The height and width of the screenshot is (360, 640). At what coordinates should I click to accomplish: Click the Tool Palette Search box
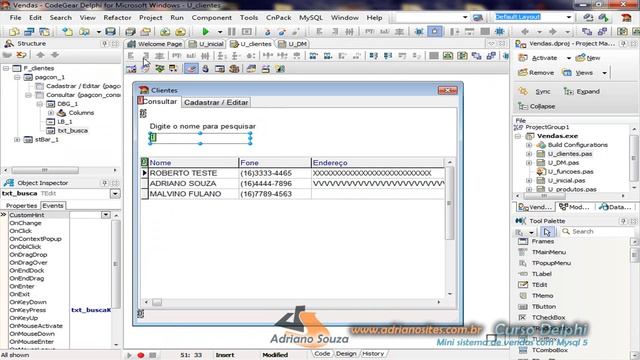pyautogui.click(x=597, y=232)
